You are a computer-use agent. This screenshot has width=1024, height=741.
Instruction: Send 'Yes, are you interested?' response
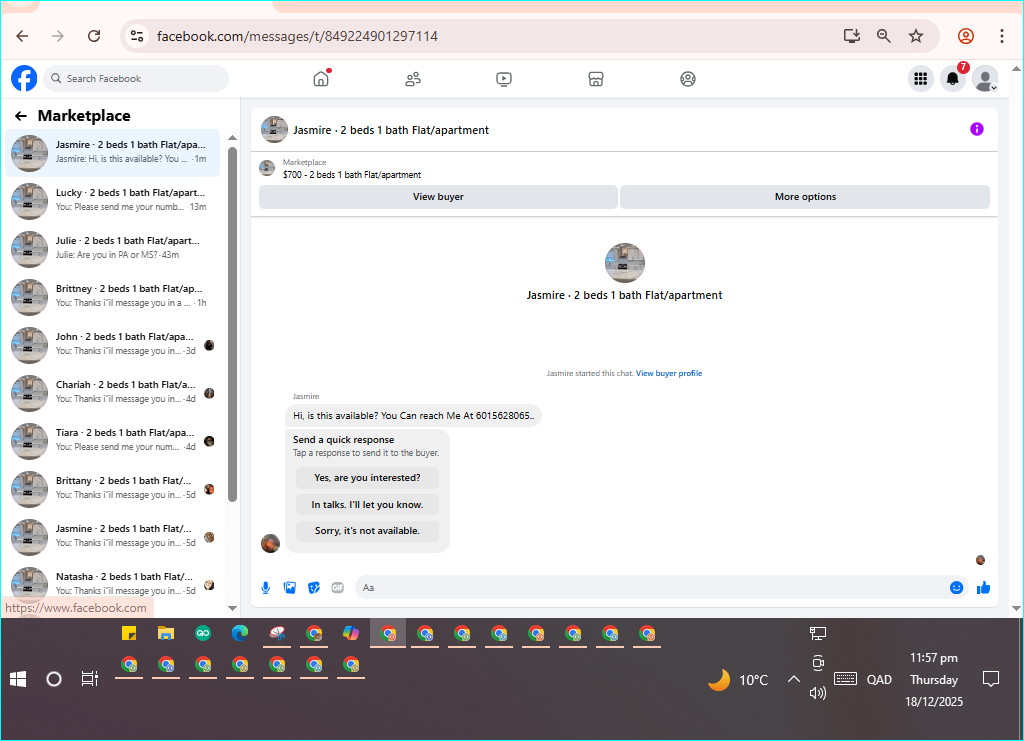[x=367, y=478]
